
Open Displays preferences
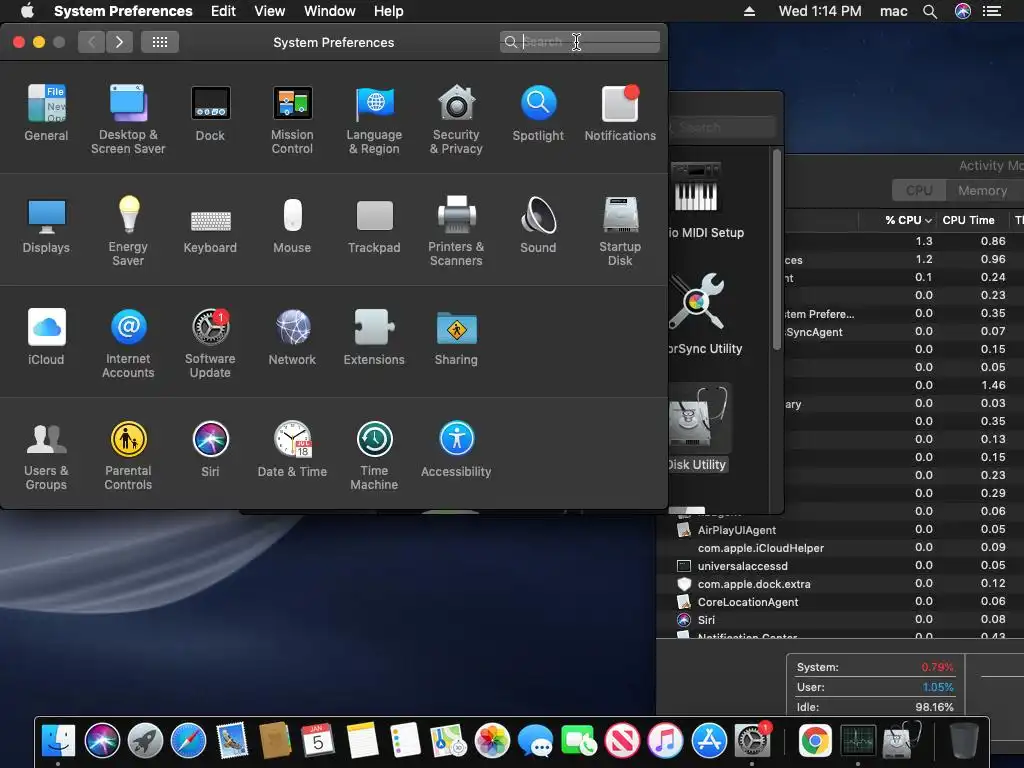tap(46, 225)
